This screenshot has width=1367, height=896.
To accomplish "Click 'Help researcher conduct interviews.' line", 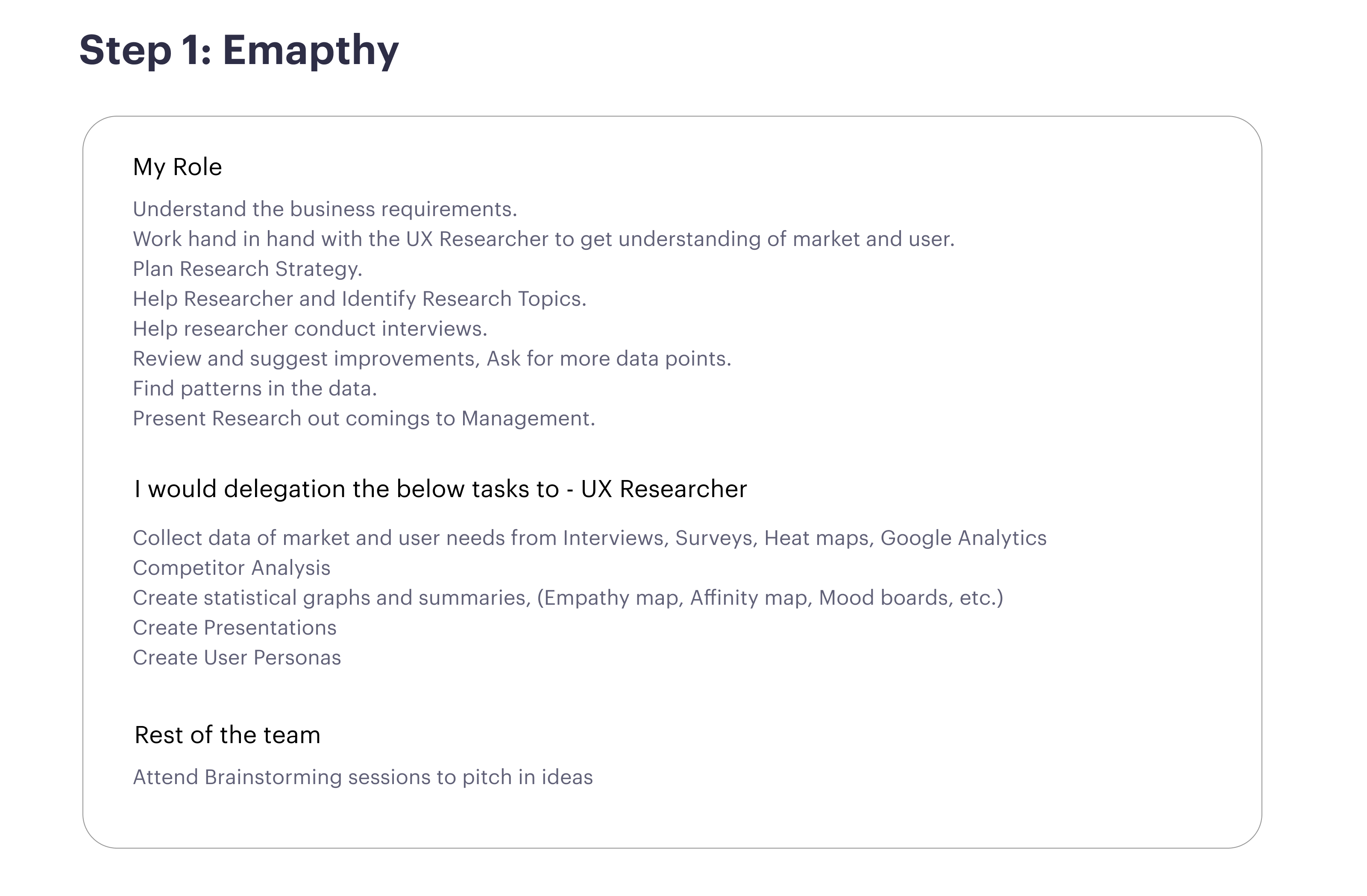I will click(310, 328).
